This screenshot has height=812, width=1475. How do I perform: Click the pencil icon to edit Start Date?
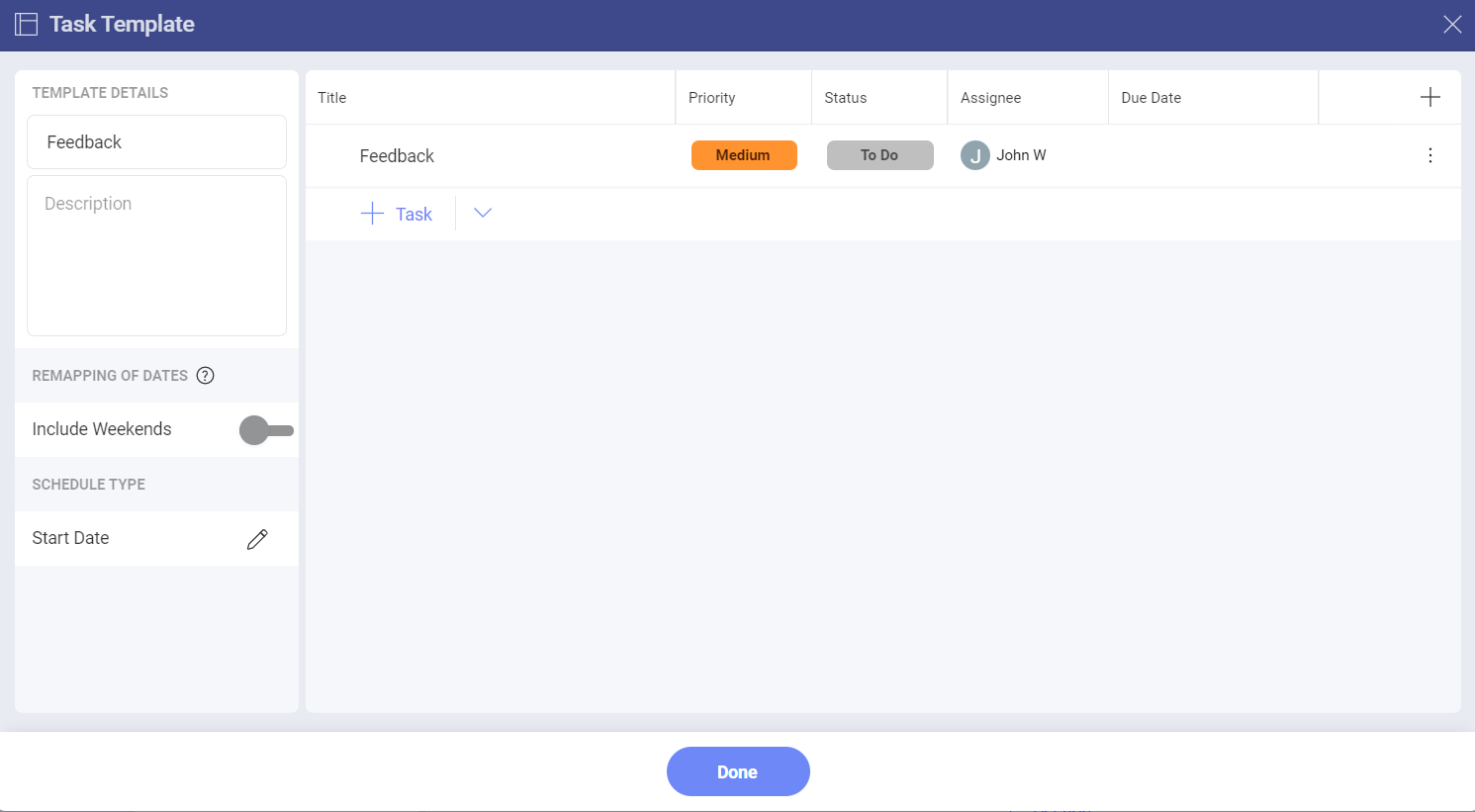[x=257, y=539]
